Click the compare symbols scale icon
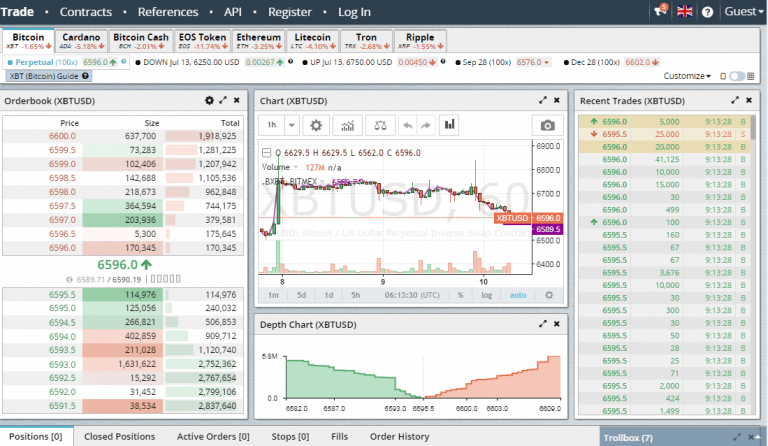This screenshot has height=446, width=768. [x=380, y=125]
